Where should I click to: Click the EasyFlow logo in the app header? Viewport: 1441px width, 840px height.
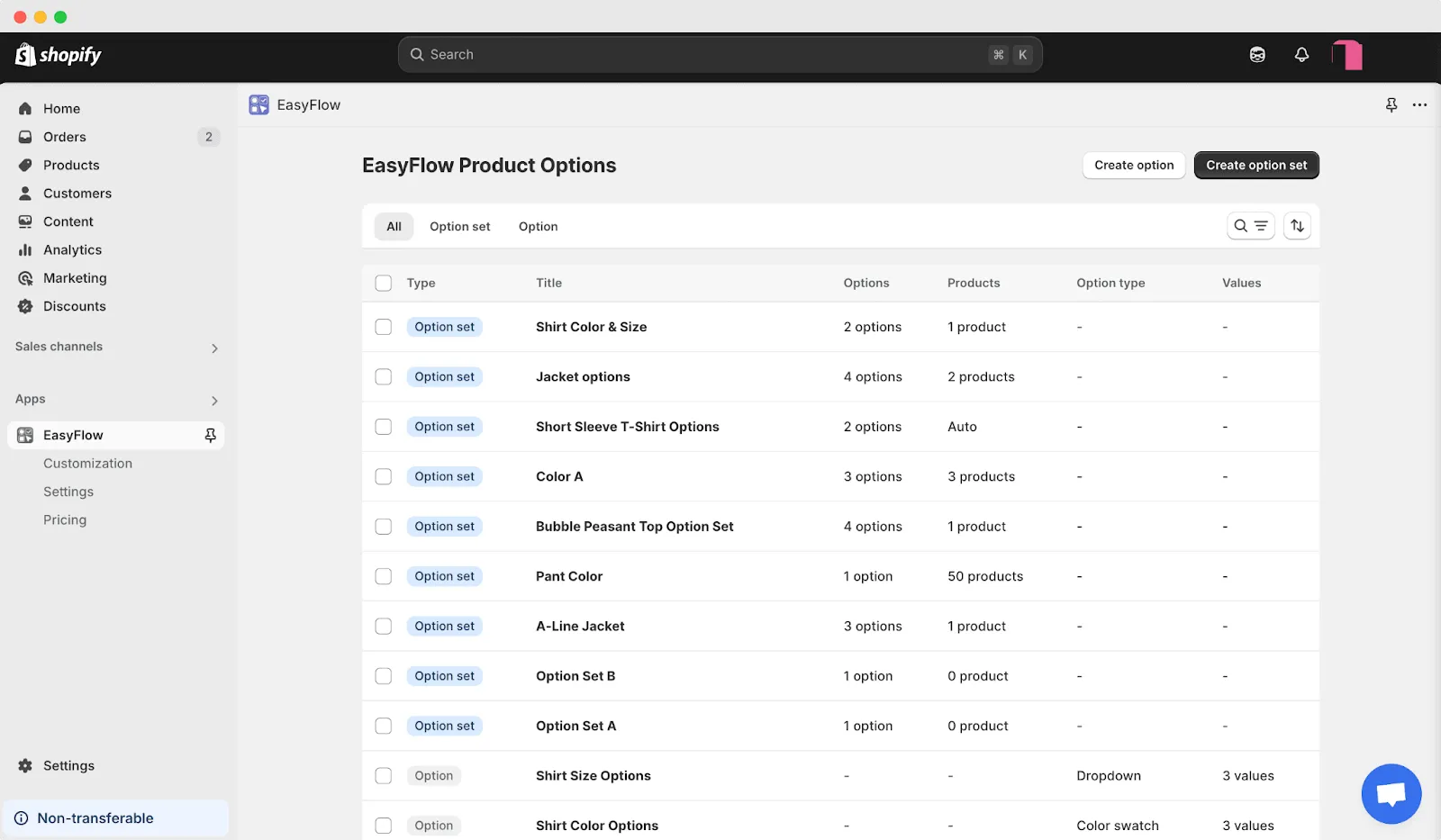click(258, 104)
